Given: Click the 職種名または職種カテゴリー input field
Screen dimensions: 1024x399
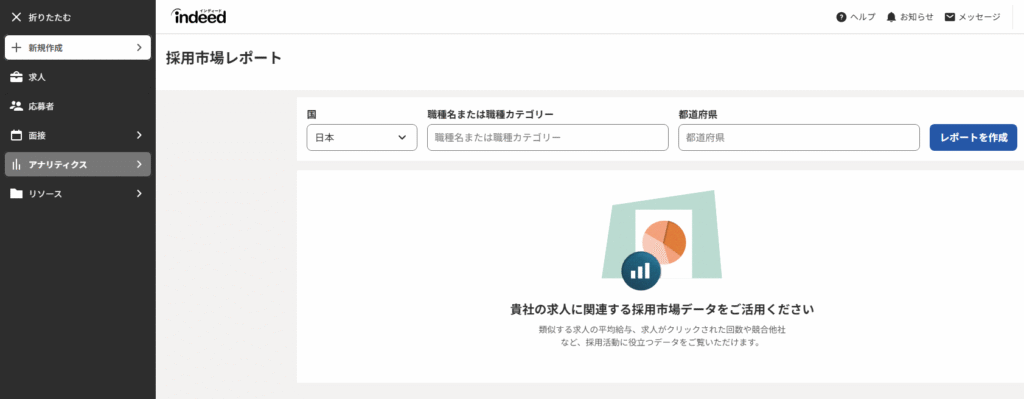Looking at the screenshot, I should click(548, 138).
